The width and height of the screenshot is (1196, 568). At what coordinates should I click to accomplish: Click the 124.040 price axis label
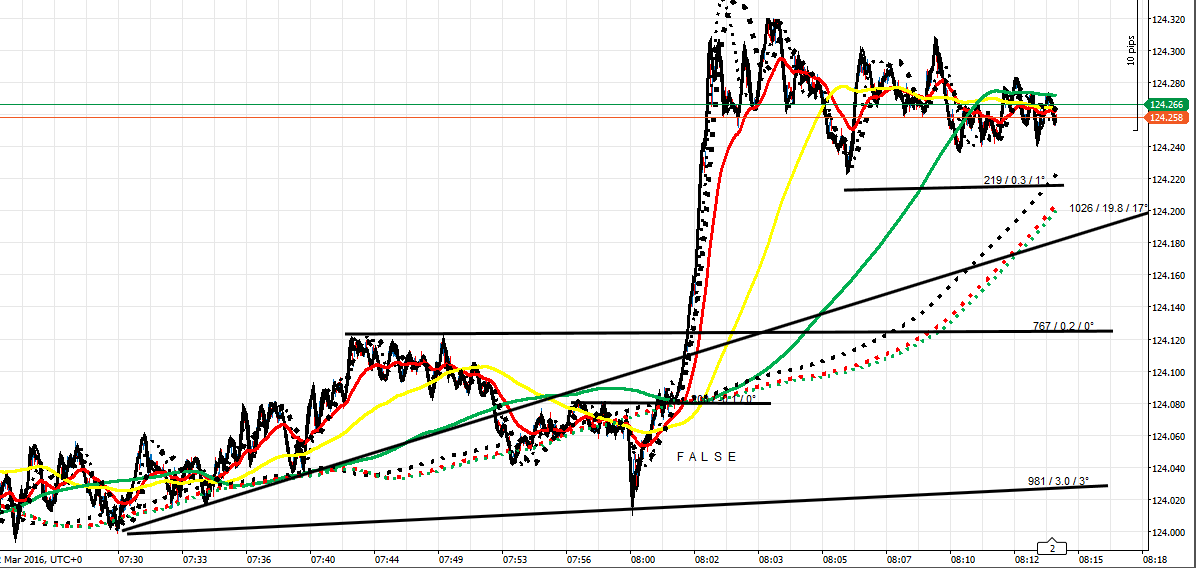point(1169,468)
